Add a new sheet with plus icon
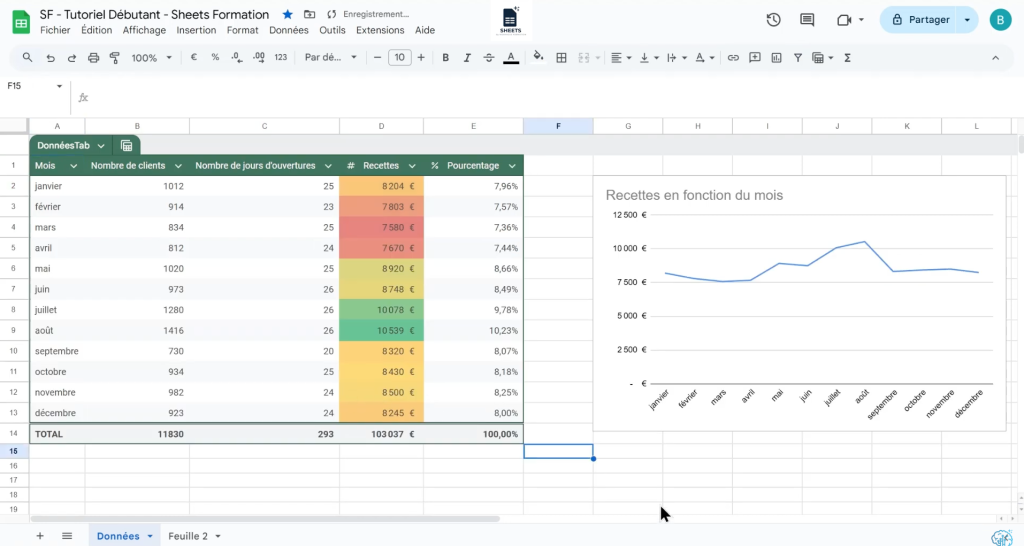 [x=40, y=536]
